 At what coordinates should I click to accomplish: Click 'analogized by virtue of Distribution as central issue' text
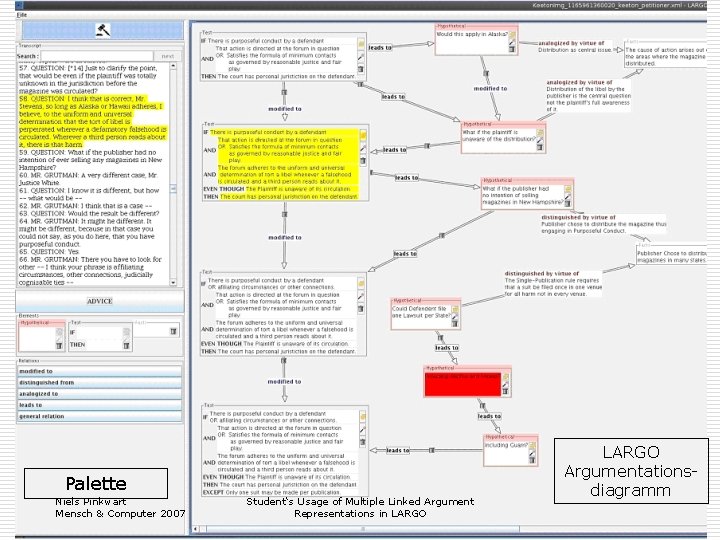point(575,46)
